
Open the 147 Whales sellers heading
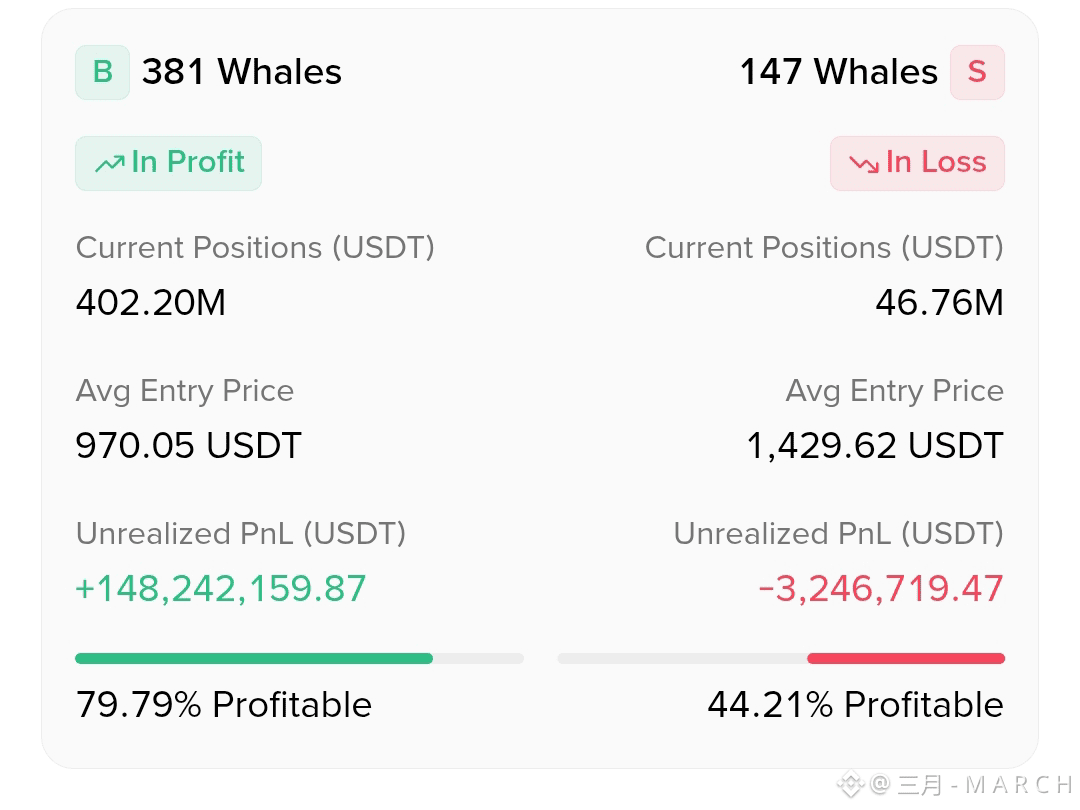click(x=838, y=72)
